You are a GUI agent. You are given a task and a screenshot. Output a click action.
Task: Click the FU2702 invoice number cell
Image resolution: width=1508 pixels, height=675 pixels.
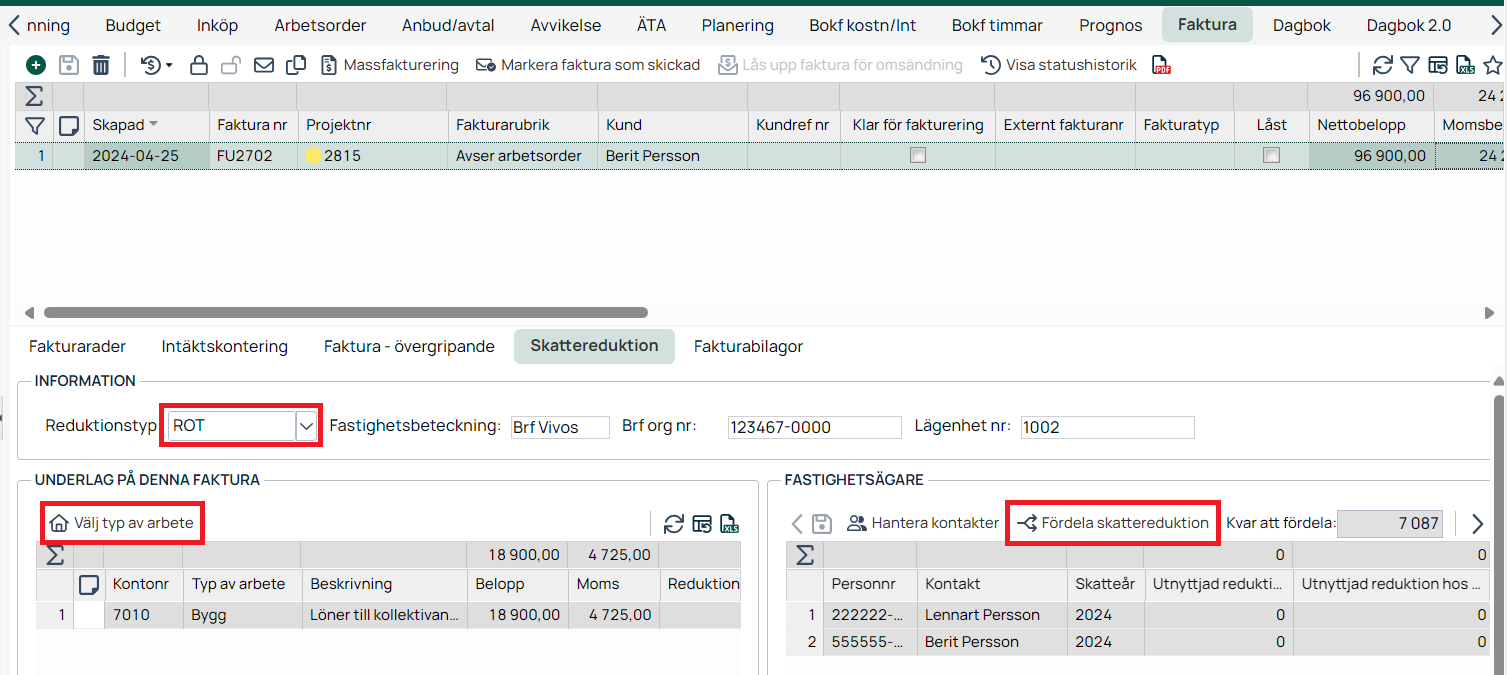252,156
